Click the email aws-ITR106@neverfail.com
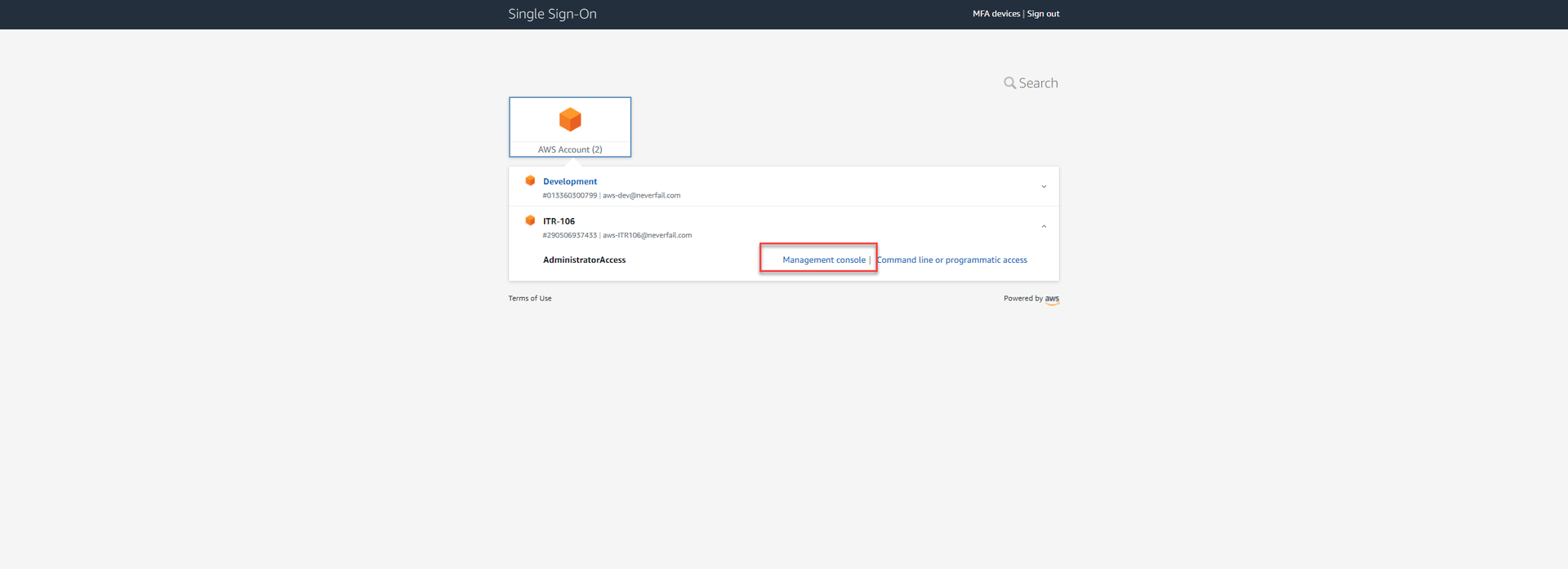 (x=648, y=235)
